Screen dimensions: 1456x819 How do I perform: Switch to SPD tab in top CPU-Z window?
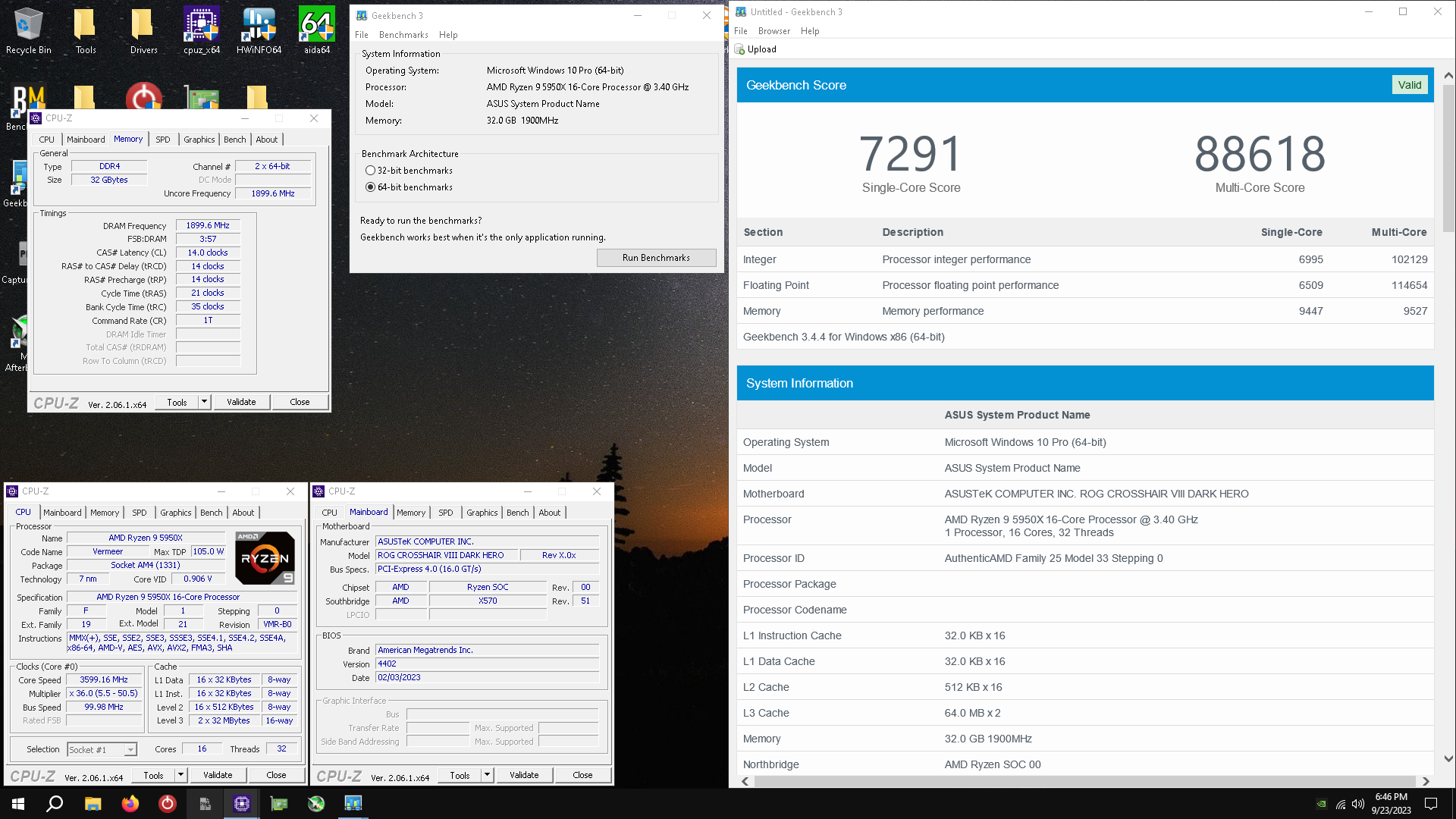(x=163, y=140)
